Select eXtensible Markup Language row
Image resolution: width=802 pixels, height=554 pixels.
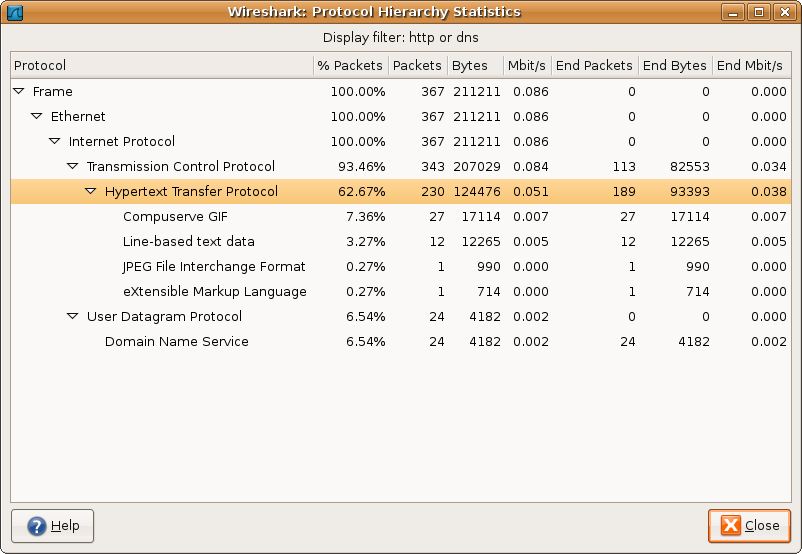click(214, 291)
